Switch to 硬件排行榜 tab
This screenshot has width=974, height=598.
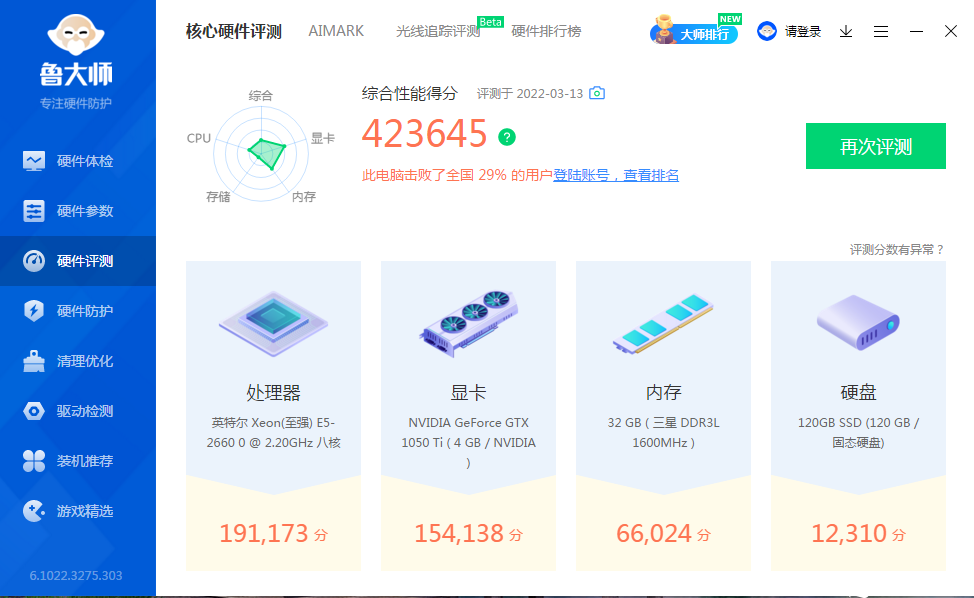tap(546, 31)
